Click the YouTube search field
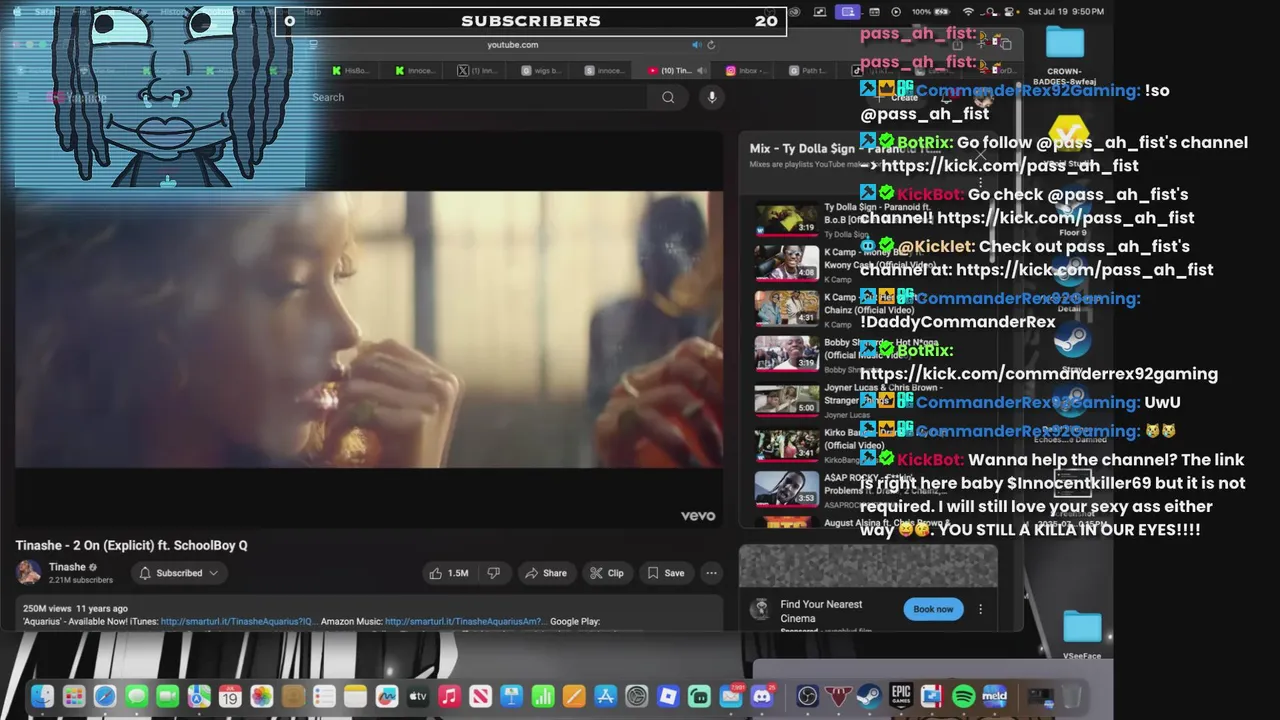Viewport: 1280px width, 720px height. (475, 97)
